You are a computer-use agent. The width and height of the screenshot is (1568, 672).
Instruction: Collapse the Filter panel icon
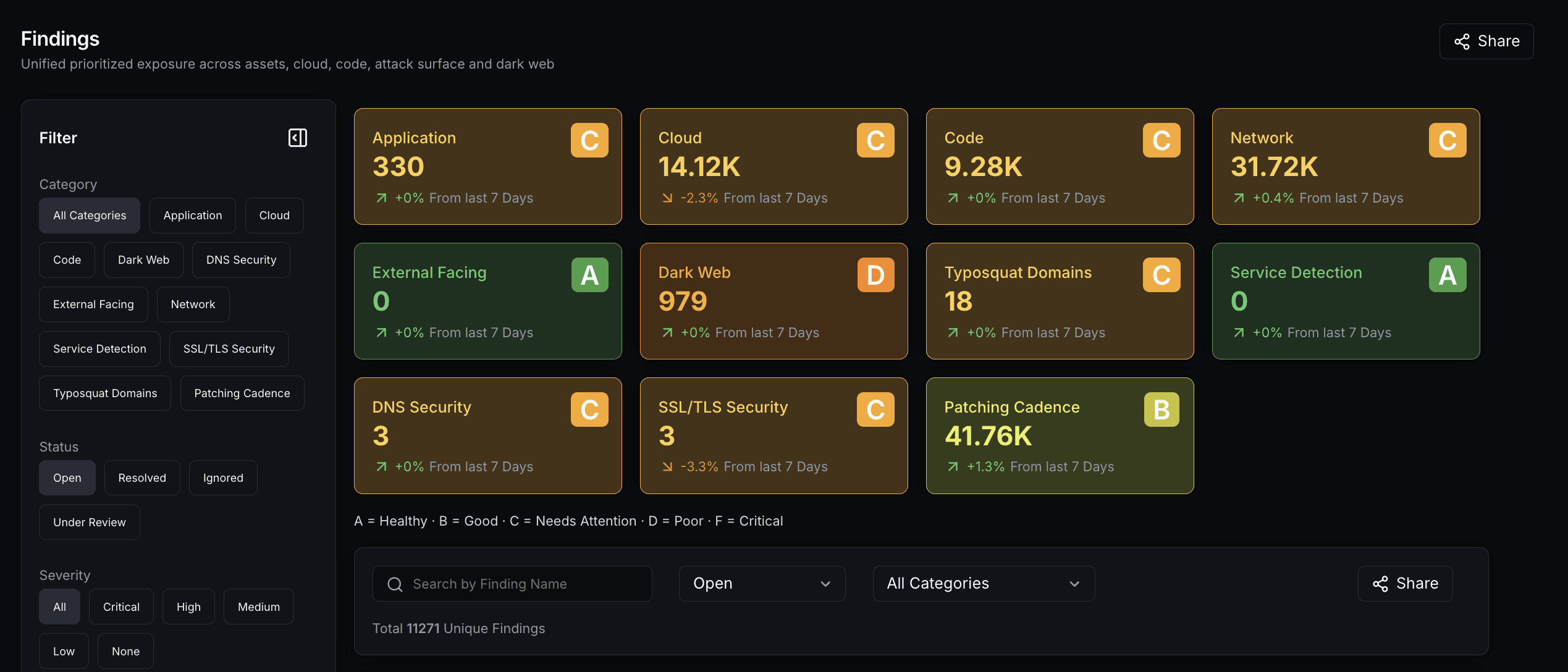tap(298, 138)
